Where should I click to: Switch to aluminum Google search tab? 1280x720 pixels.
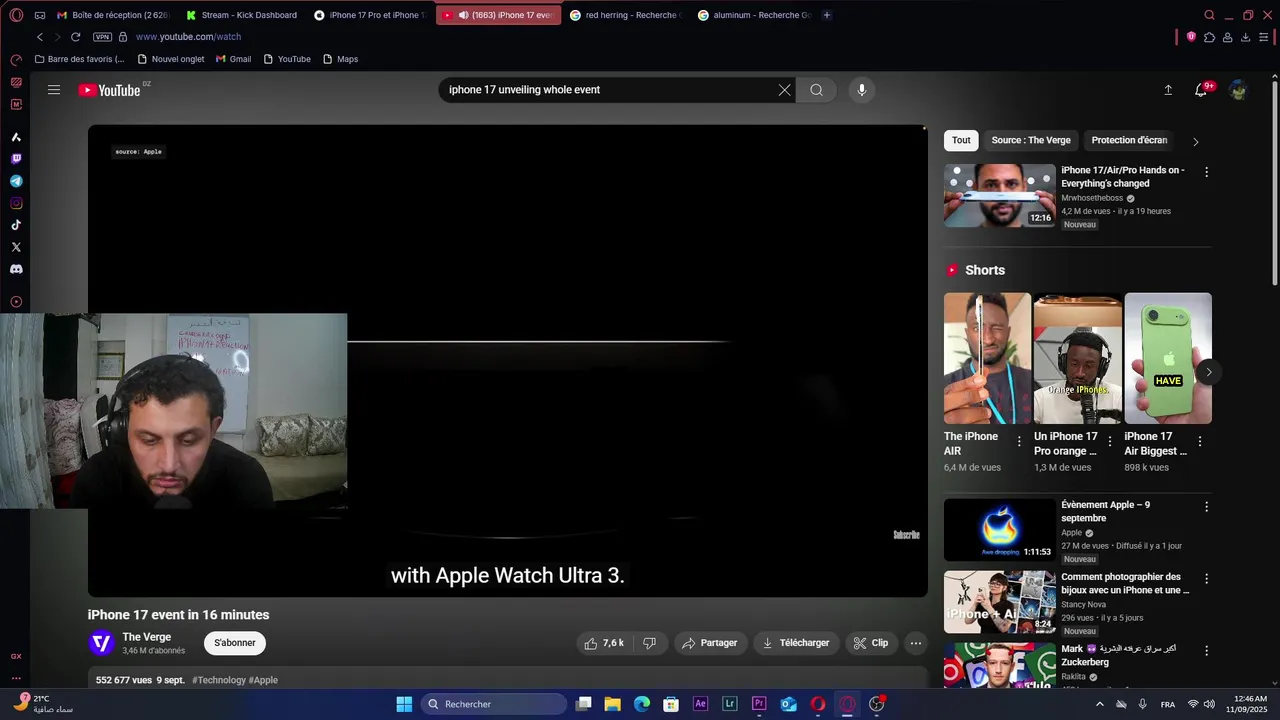[x=754, y=15]
